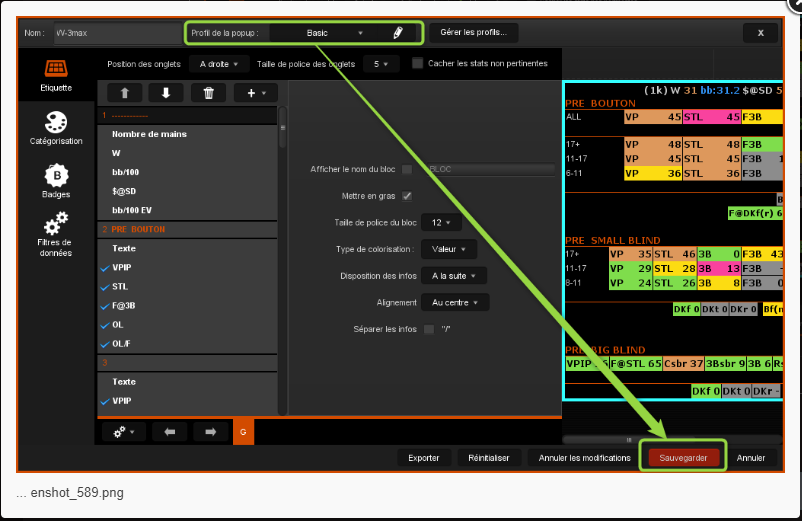Open the gears options menu at bottom
The image size is (802, 521).
point(124,432)
